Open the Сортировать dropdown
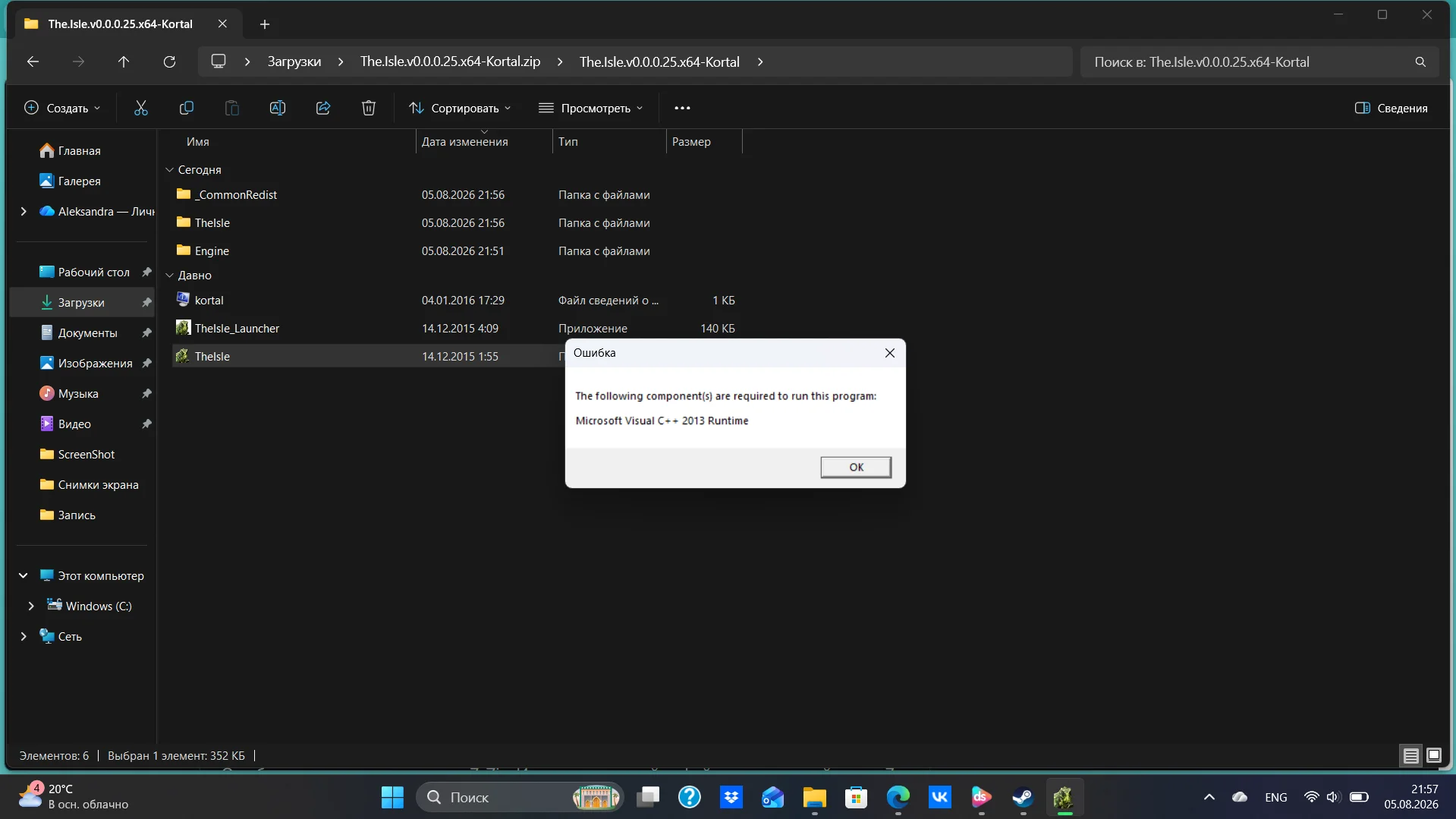 [x=460, y=108]
